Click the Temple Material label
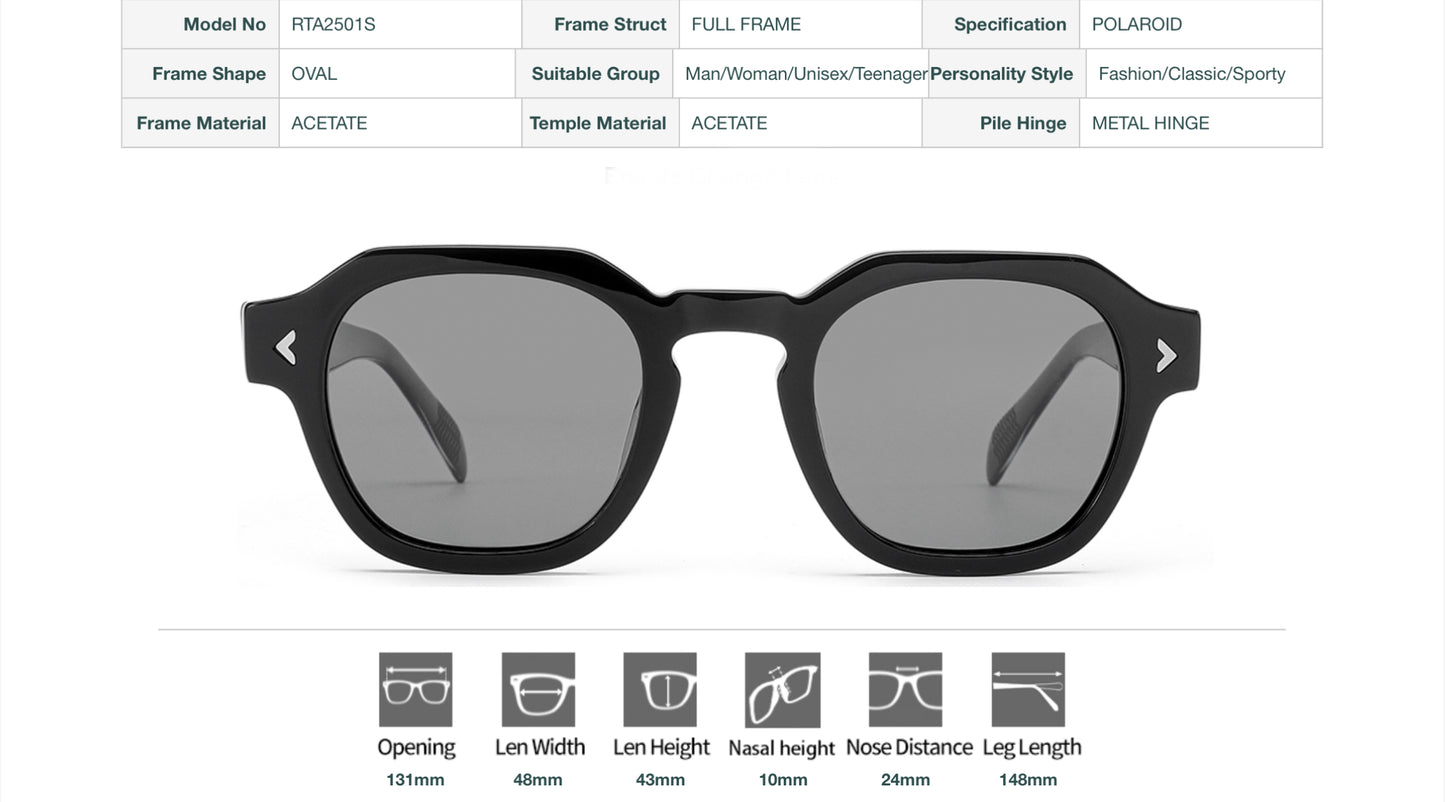The width and height of the screenshot is (1445, 802). pos(597,123)
